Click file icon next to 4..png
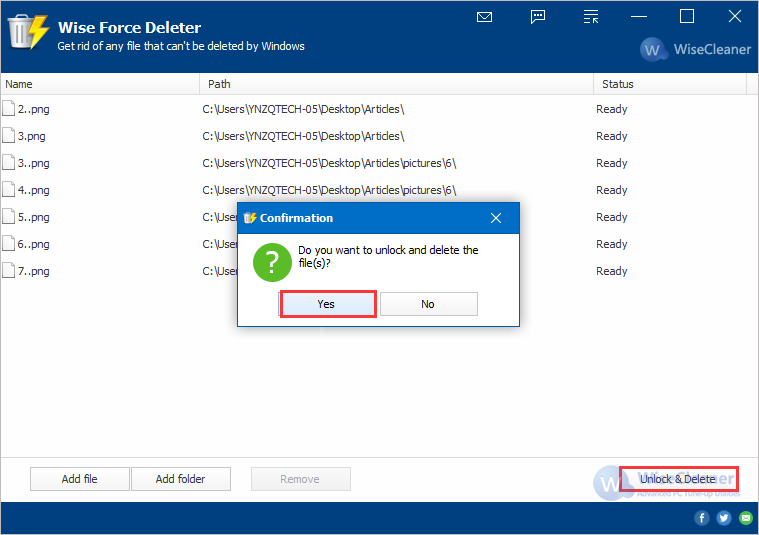 9,190
